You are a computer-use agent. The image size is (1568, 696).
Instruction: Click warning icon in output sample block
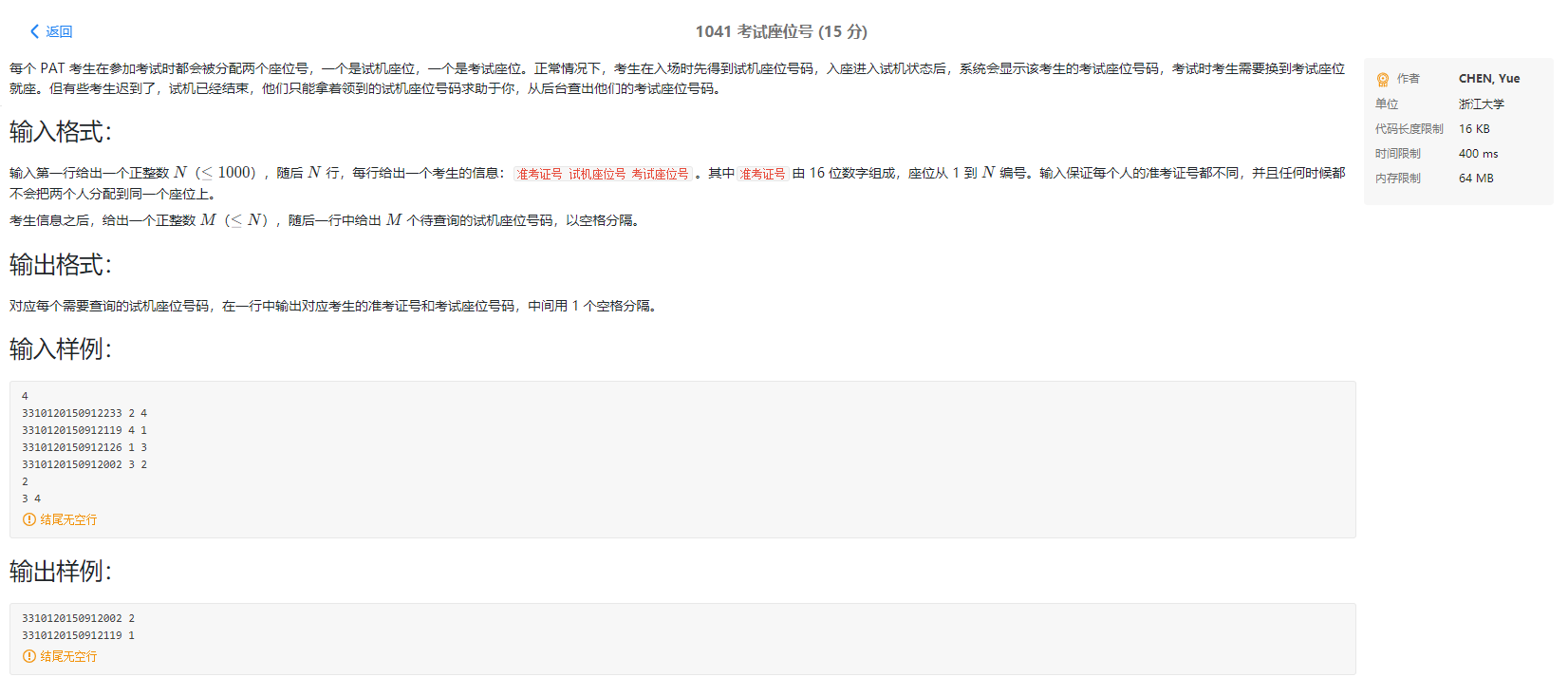28,656
